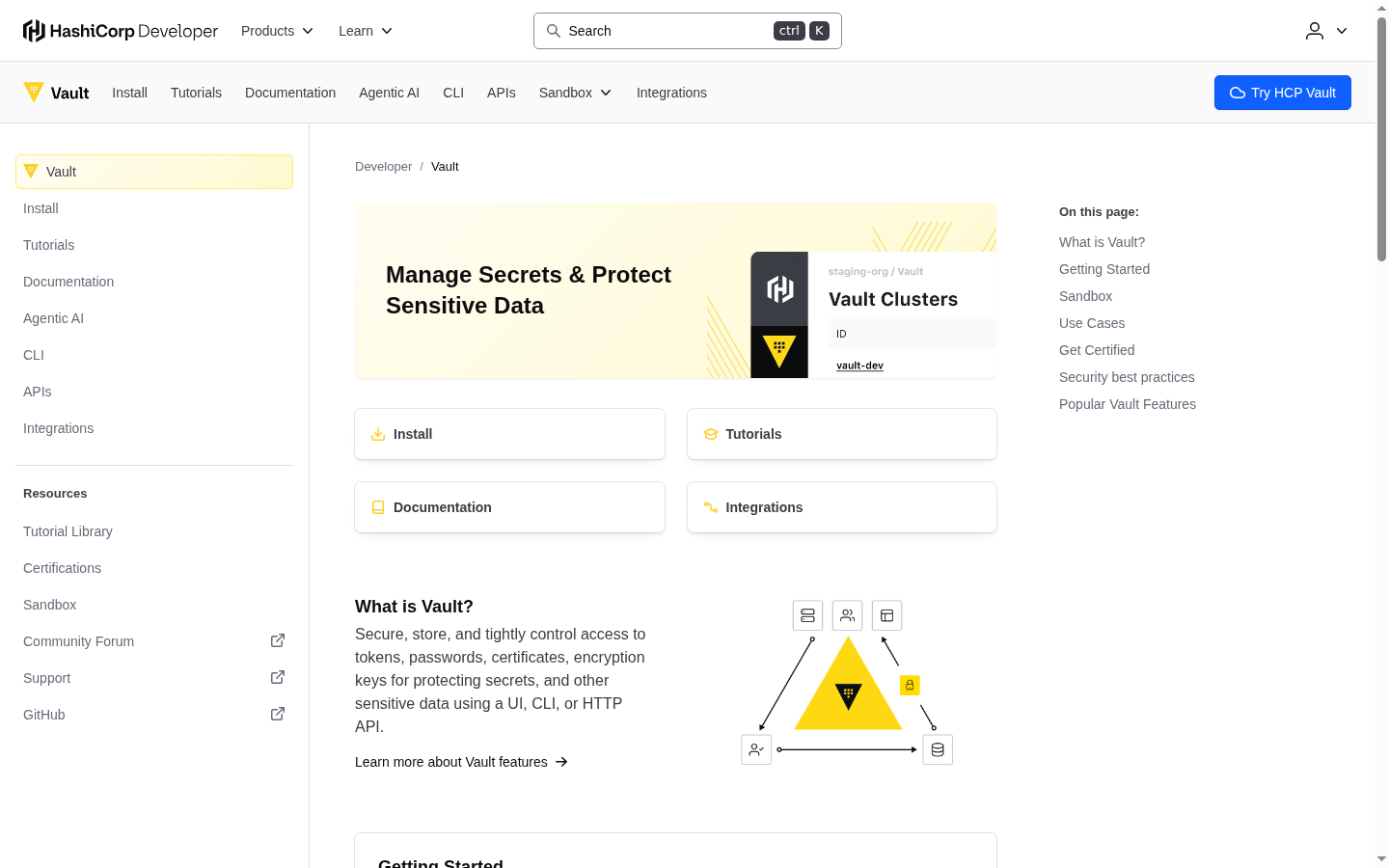Click the users icon in Vault diagram
The height and width of the screenshot is (868, 1389).
(x=848, y=615)
